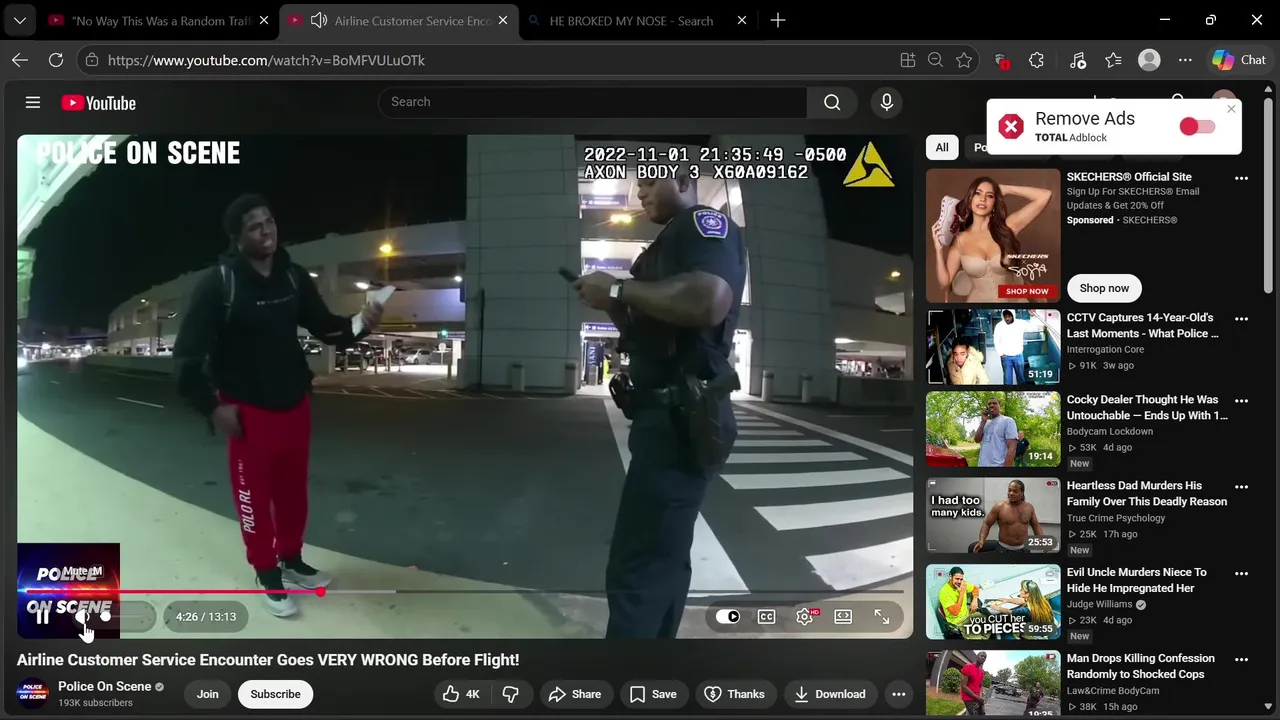Viewport: 1280px width, 720px height.
Task: Open the SKECHERS ad thumbnail
Action: [x=993, y=235]
